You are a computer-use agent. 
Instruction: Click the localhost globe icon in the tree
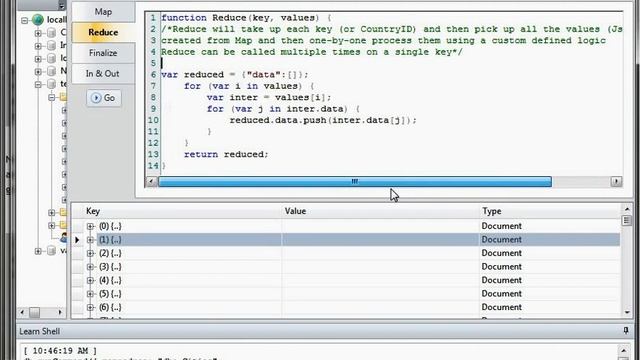pyautogui.click(x=38, y=19)
